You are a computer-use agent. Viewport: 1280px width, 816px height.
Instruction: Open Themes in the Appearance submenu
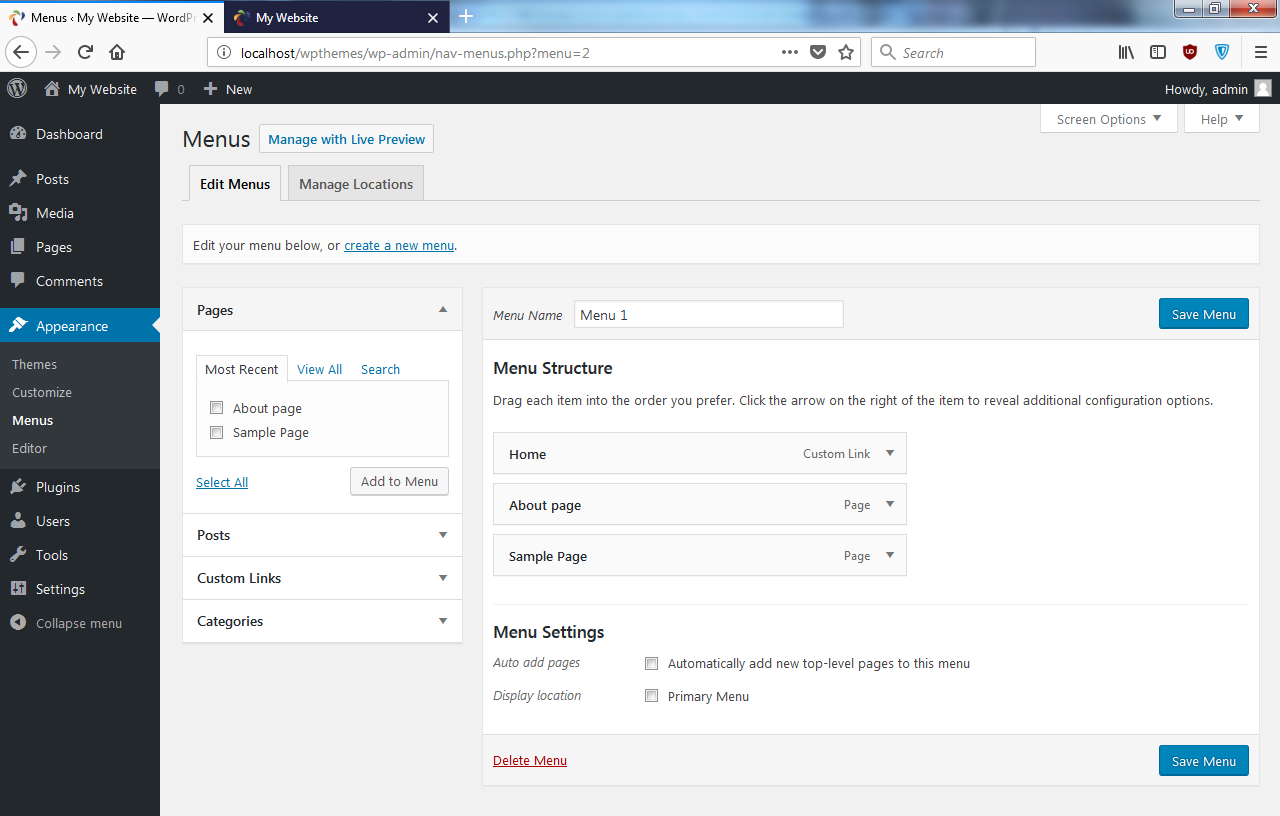click(x=35, y=364)
